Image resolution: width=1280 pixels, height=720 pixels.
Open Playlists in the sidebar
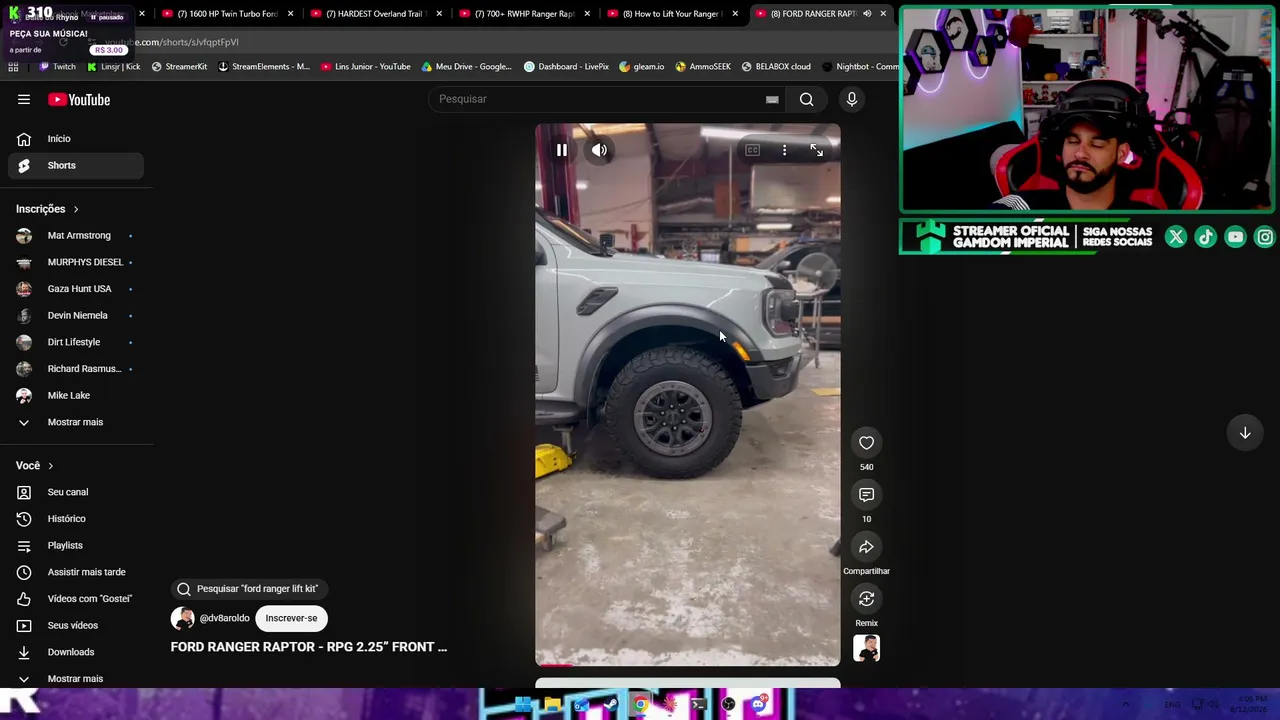76,546
